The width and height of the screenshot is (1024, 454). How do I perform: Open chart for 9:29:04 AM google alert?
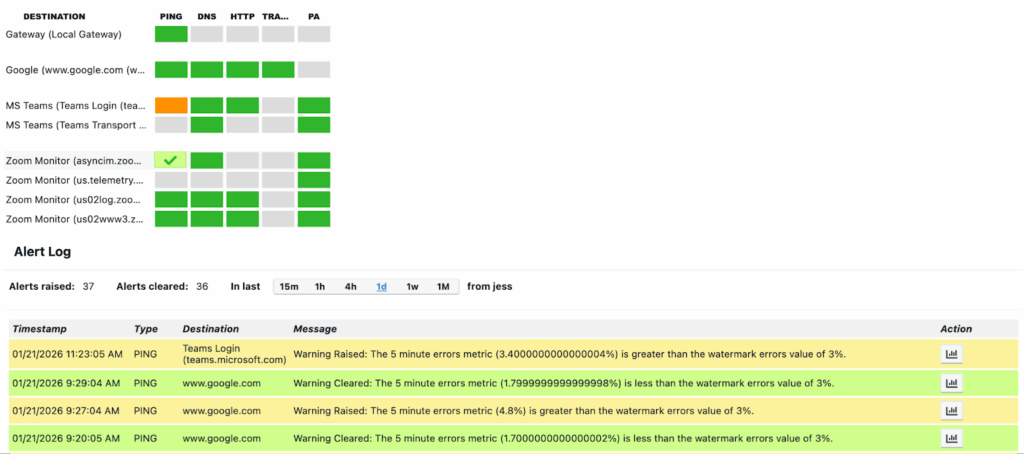click(x=952, y=383)
